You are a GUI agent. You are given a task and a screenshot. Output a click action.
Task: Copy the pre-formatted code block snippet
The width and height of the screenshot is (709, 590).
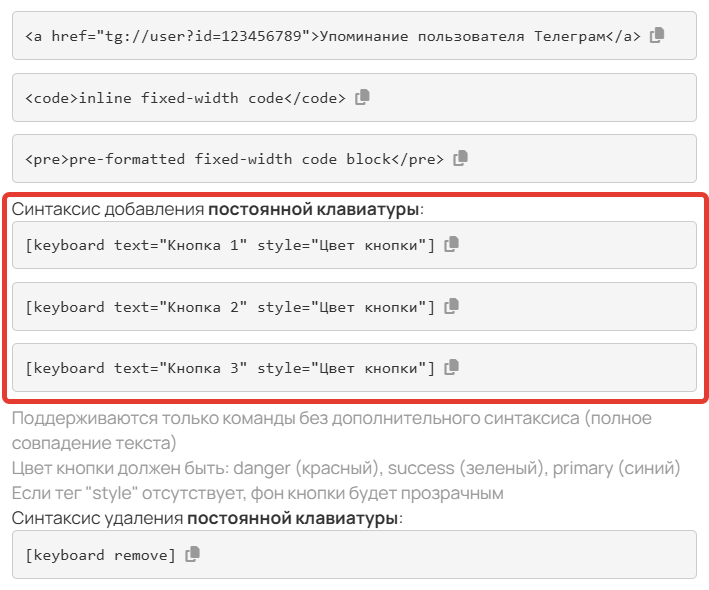(x=461, y=158)
